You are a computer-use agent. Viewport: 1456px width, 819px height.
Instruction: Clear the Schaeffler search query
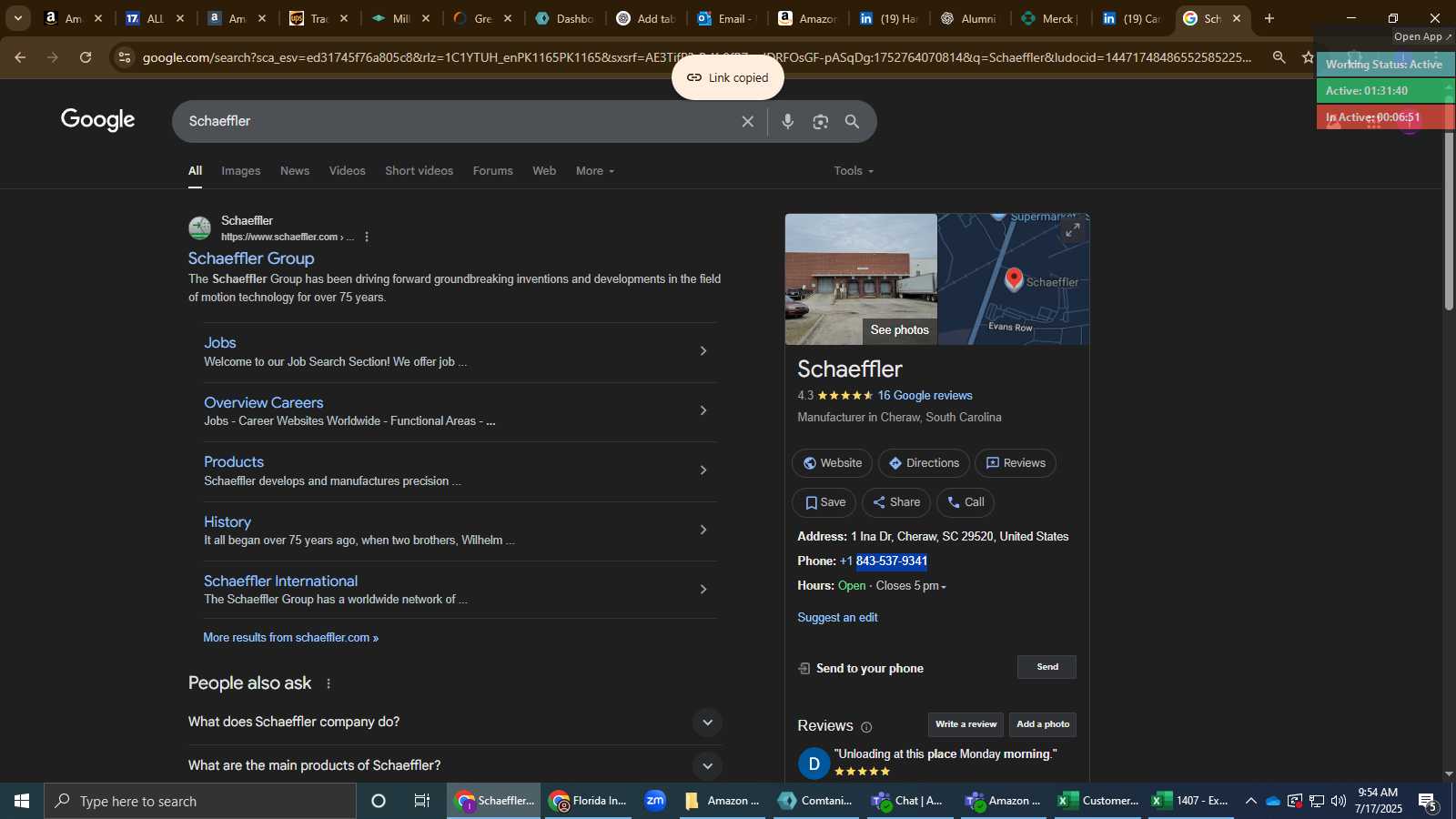pyautogui.click(x=747, y=121)
